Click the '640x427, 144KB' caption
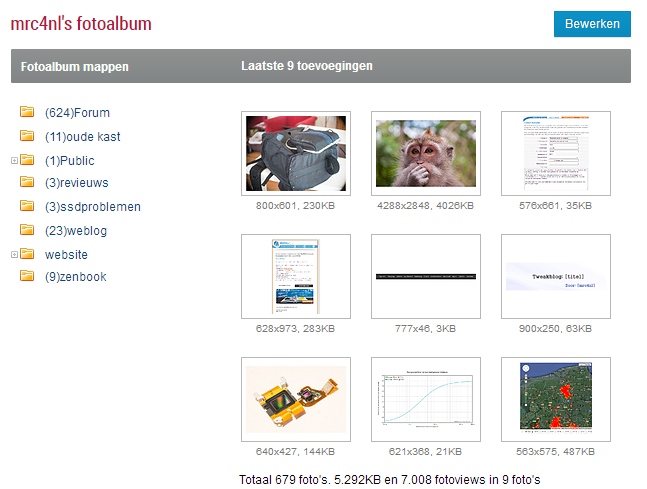Screen dimensions: 647x489 pos(295,451)
